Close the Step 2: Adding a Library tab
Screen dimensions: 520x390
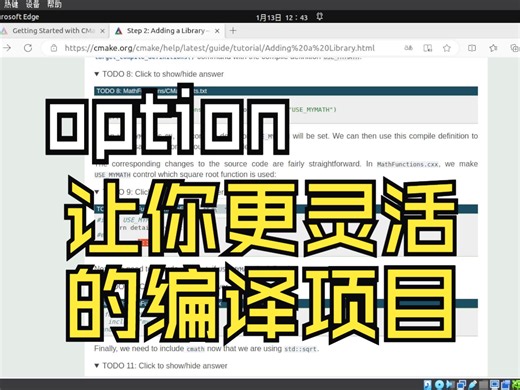tap(217, 31)
